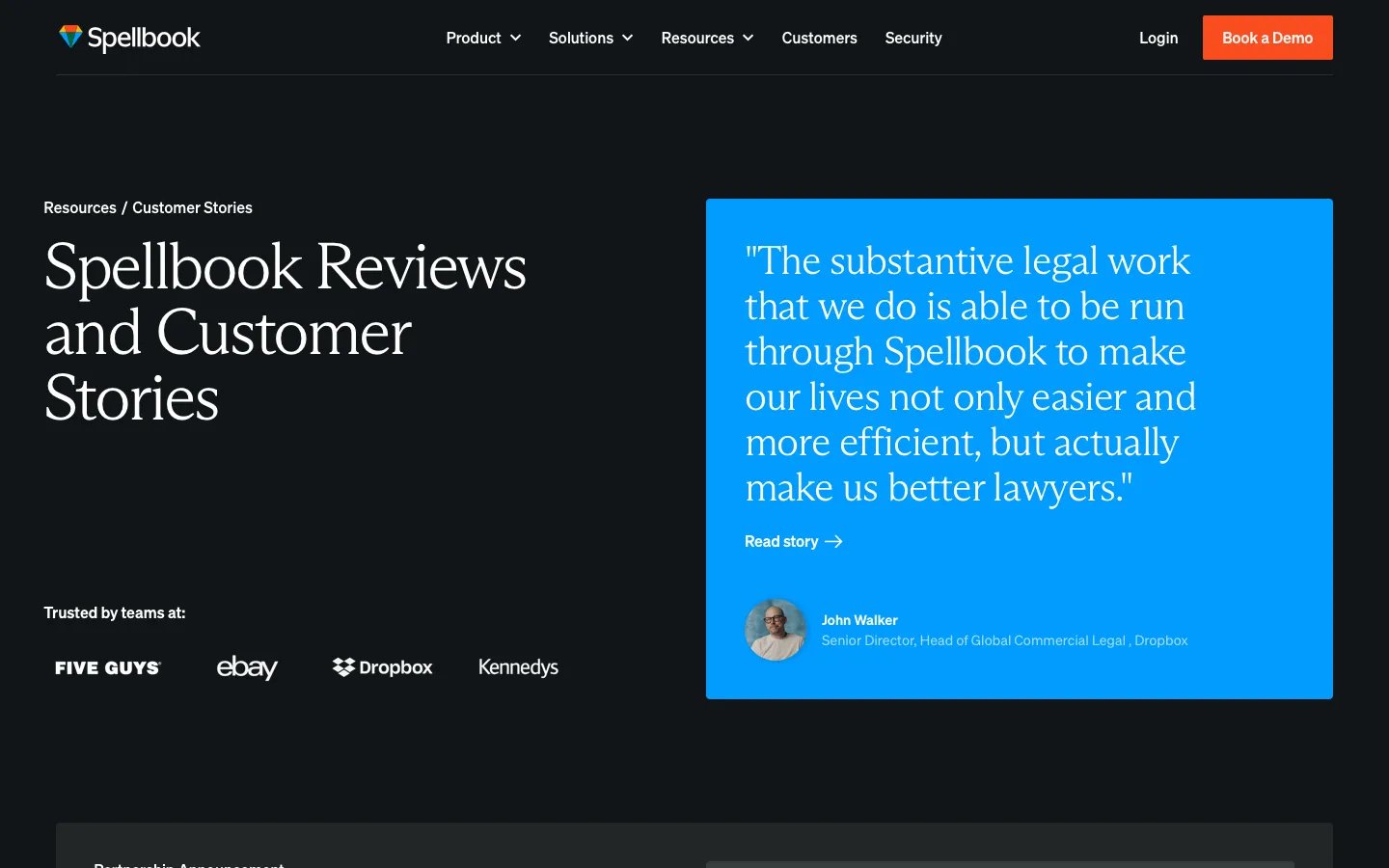Click the Login link

1158,38
